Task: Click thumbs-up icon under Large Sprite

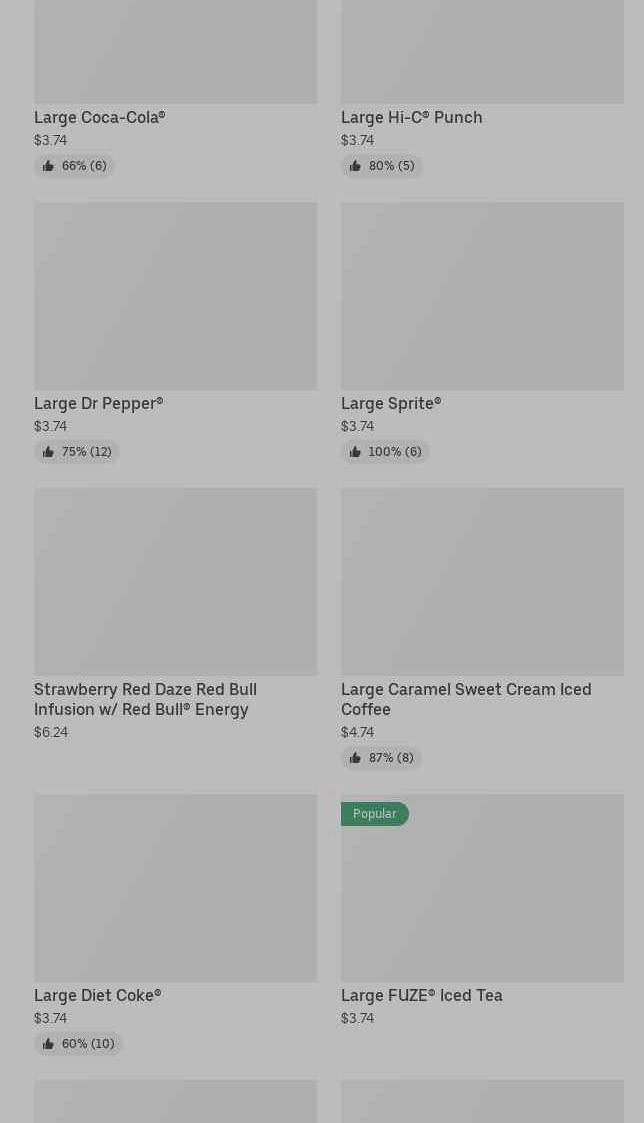Action: [x=355, y=452]
